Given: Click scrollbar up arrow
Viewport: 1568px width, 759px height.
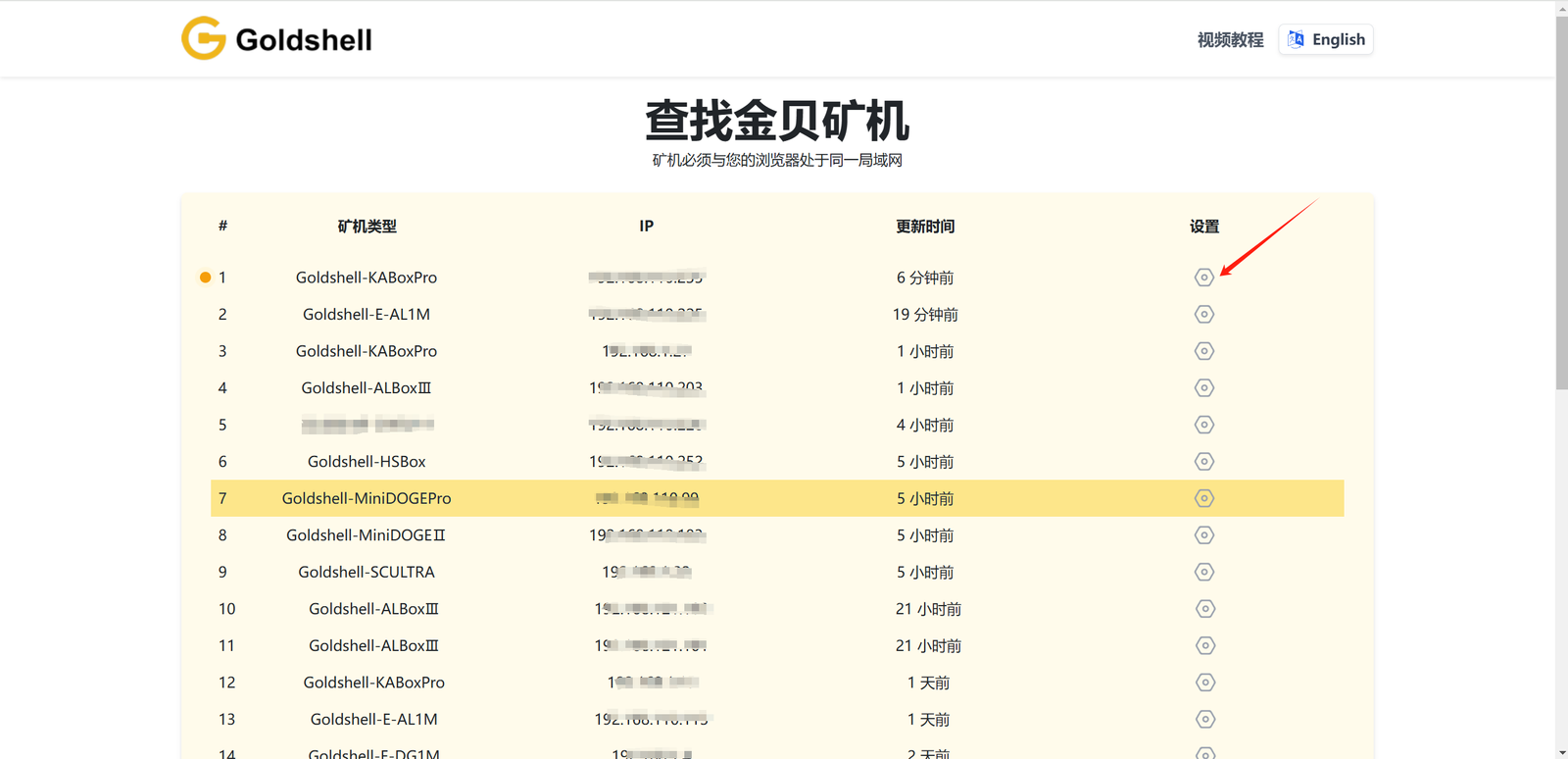Looking at the screenshot, I should tap(1561, 7).
